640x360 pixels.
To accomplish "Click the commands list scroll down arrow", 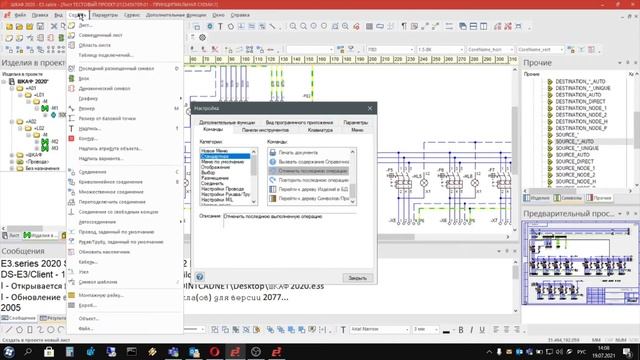I will (353, 202).
